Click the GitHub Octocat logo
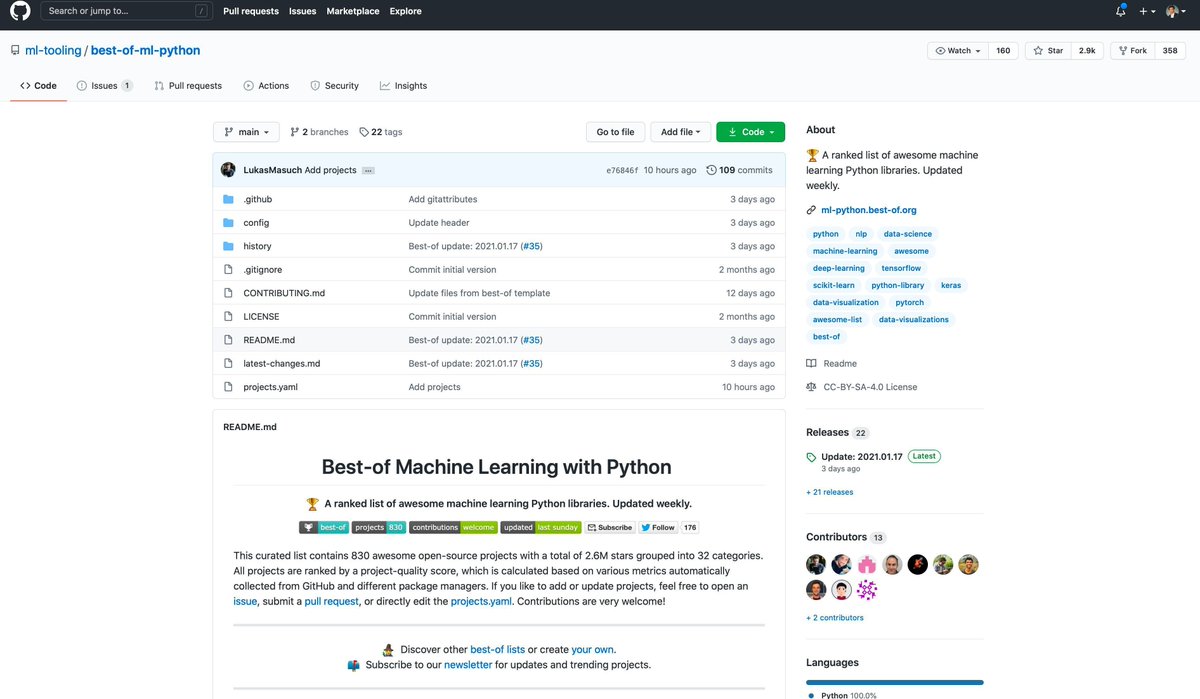The width and height of the screenshot is (1200, 699). [x=20, y=11]
